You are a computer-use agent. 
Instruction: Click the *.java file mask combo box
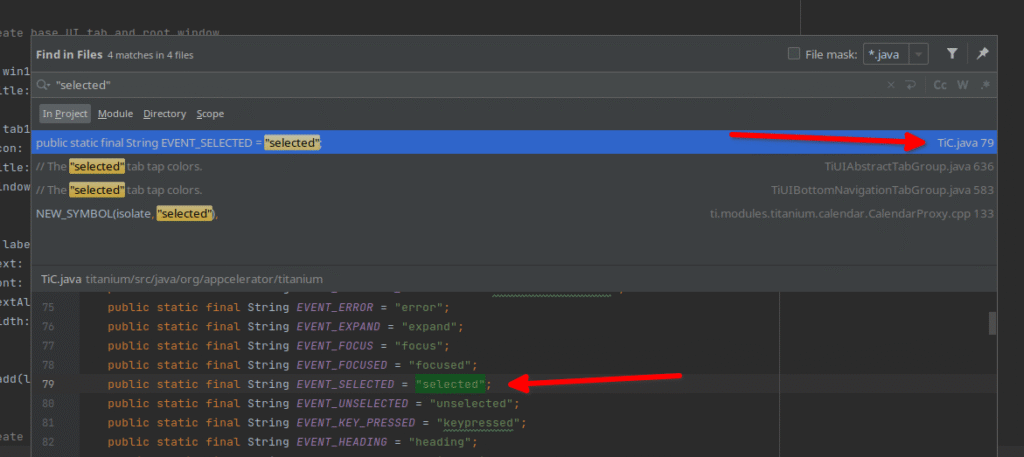click(884, 54)
